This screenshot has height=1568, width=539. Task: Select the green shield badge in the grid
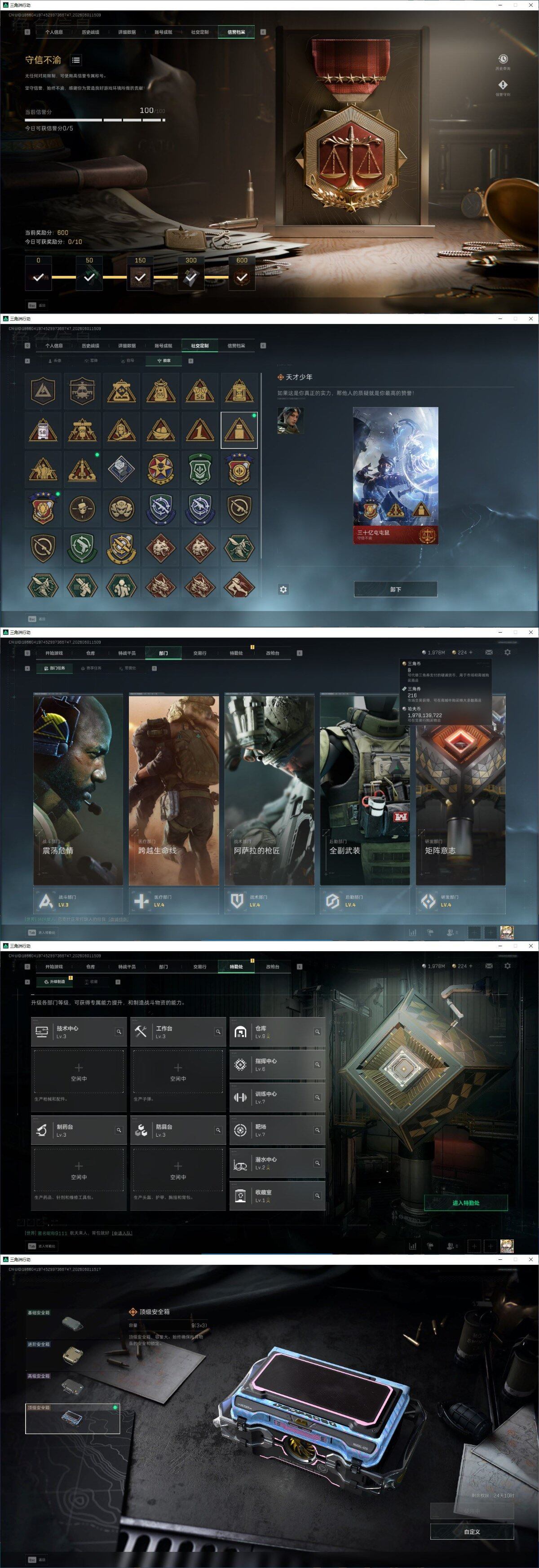(199, 470)
